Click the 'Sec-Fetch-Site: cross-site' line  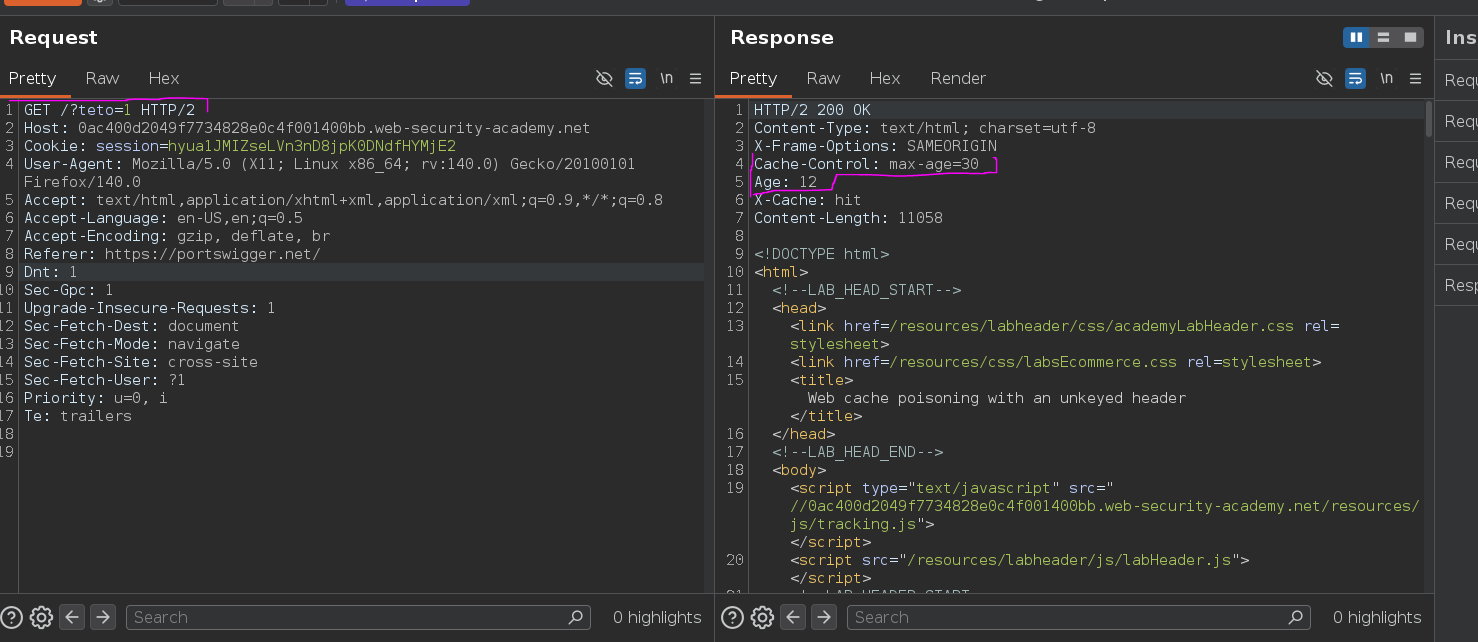pyautogui.click(x=140, y=362)
